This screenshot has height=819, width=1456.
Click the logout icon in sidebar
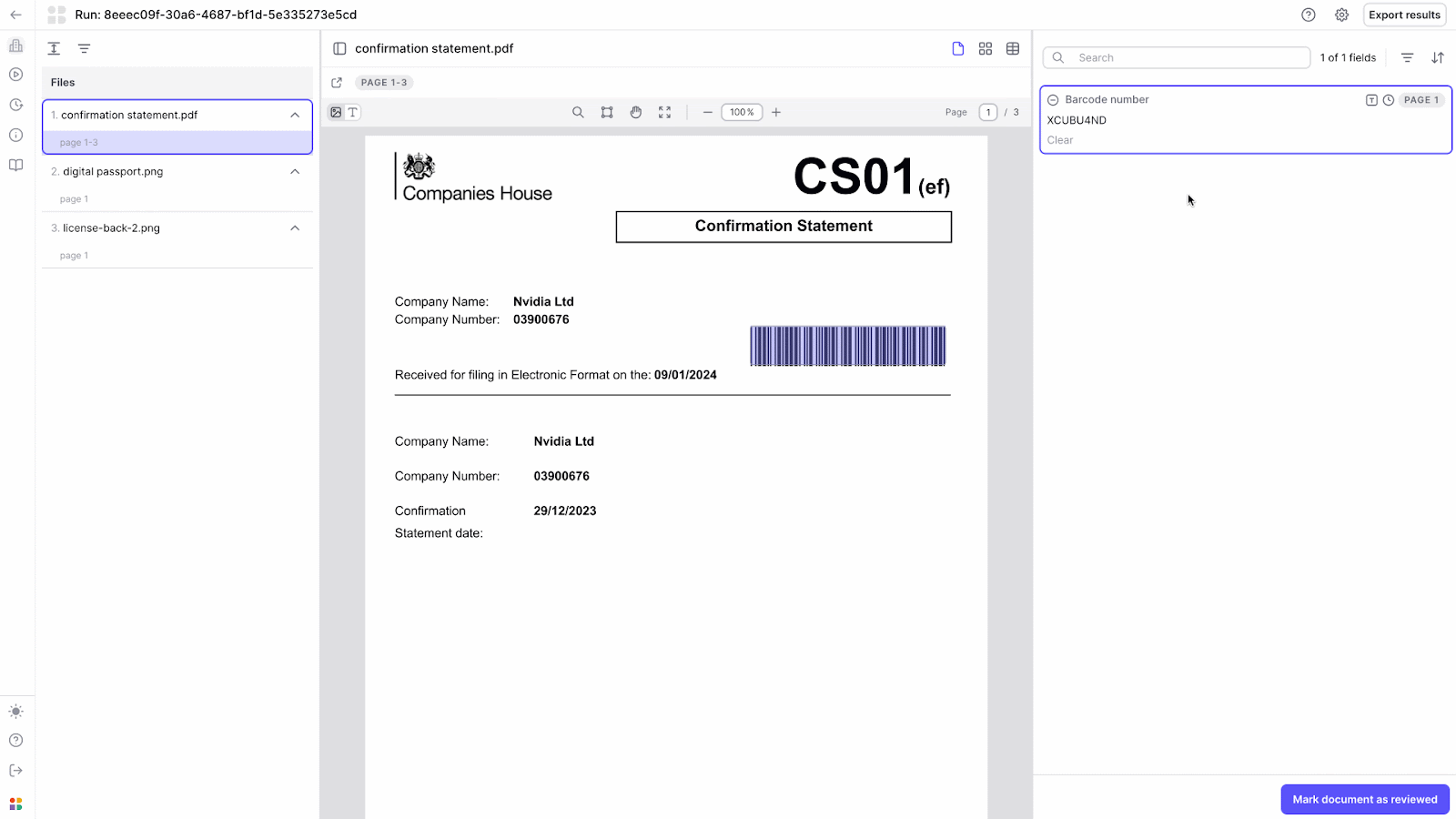click(x=15, y=771)
